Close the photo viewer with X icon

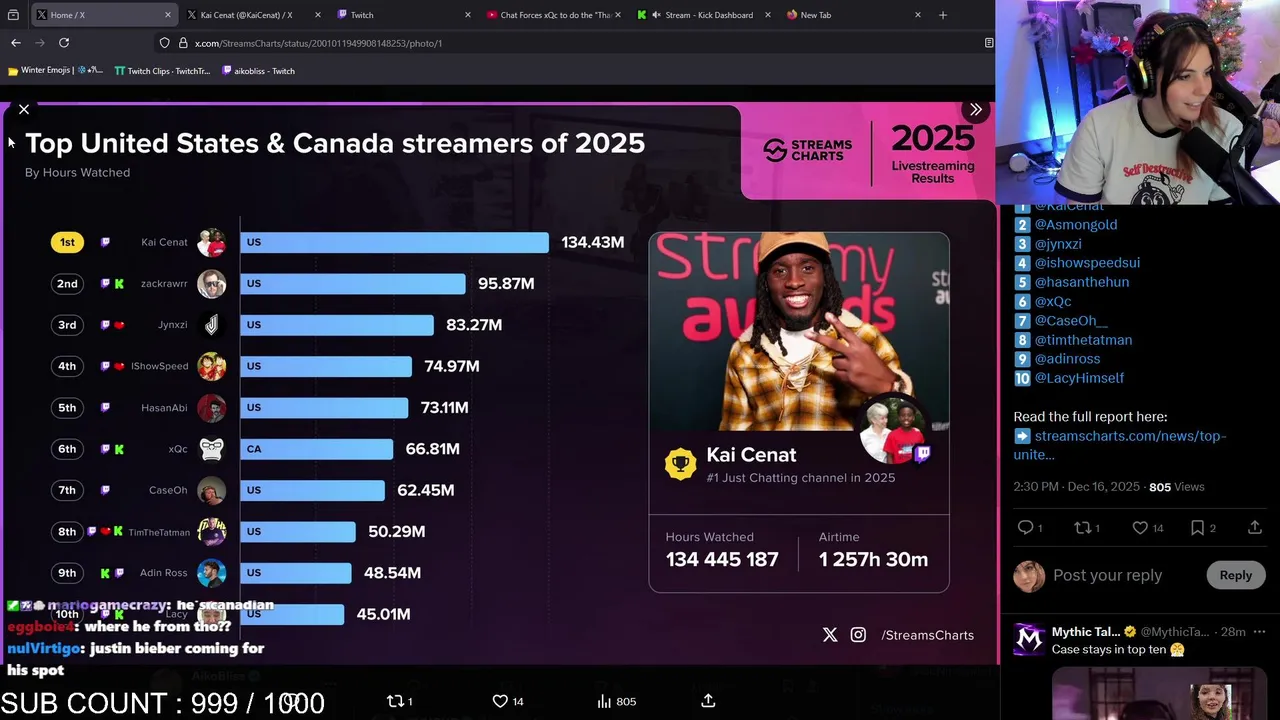(24, 109)
